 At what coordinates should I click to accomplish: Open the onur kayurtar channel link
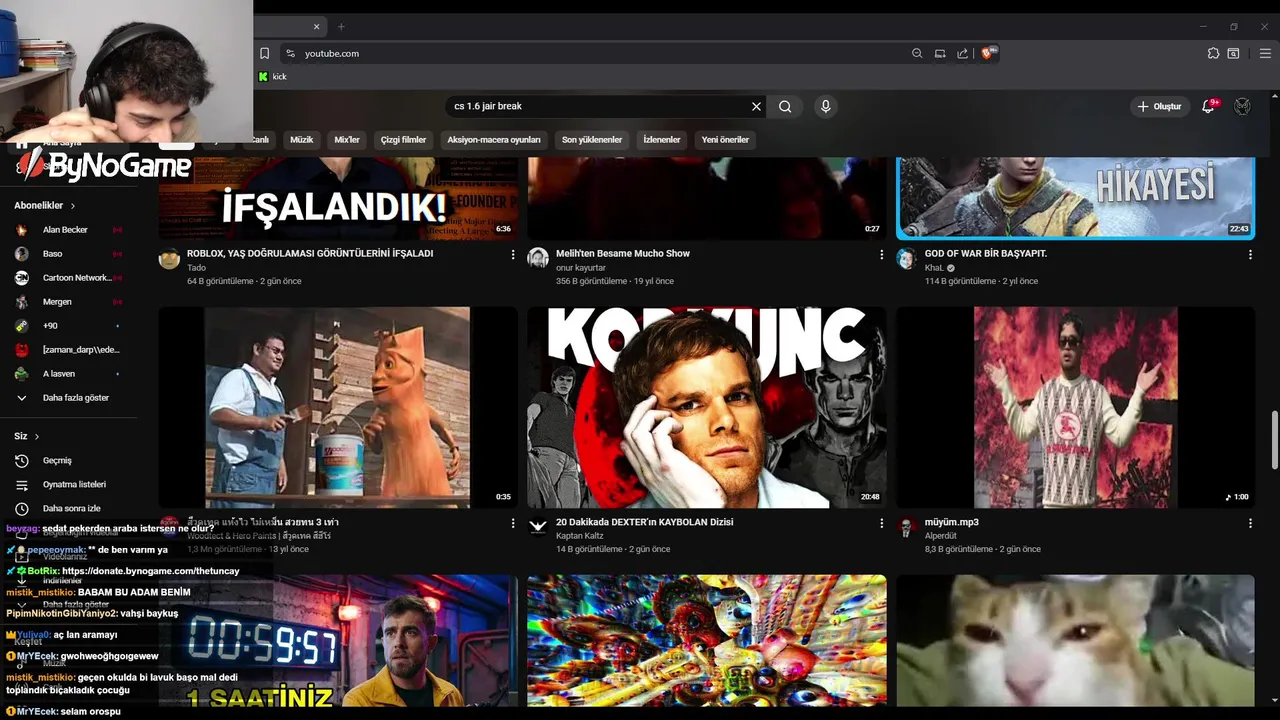click(581, 268)
